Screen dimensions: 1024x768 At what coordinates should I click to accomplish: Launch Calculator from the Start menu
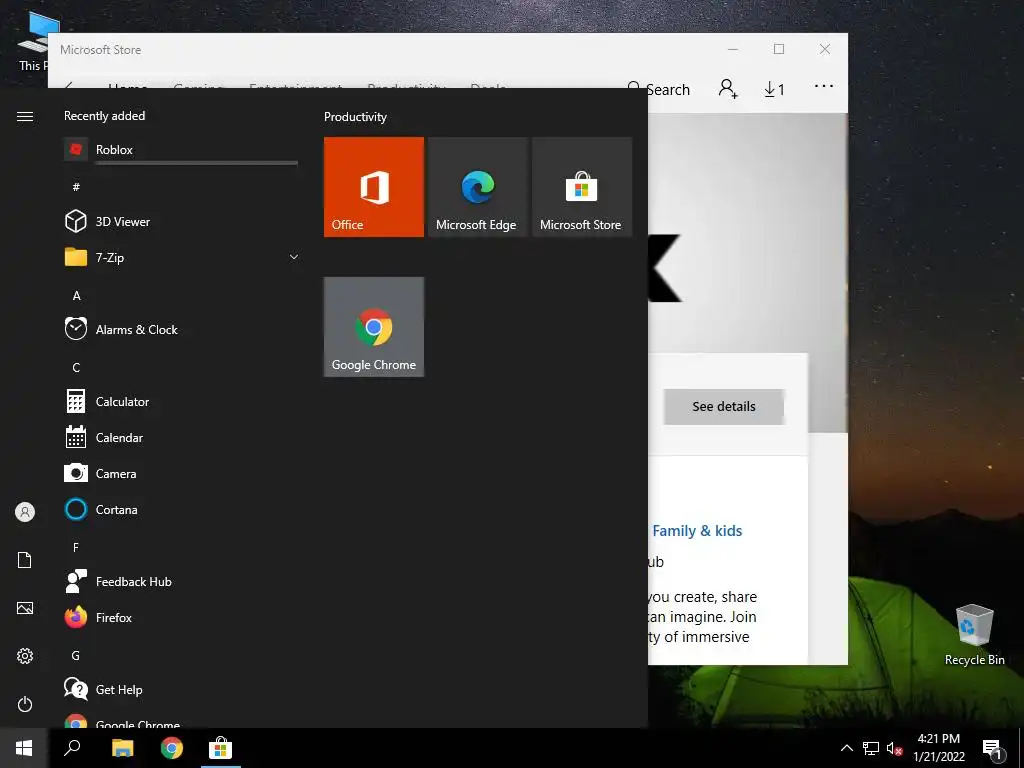point(181,402)
